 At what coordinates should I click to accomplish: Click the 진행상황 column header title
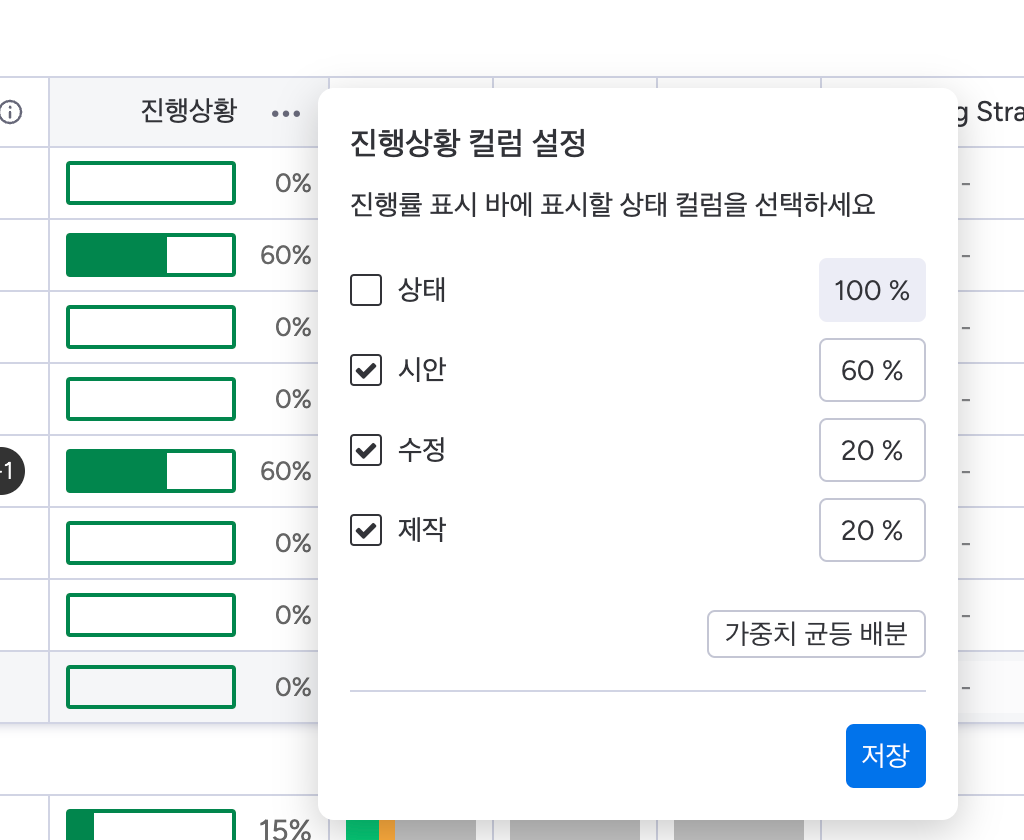[188, 111]
